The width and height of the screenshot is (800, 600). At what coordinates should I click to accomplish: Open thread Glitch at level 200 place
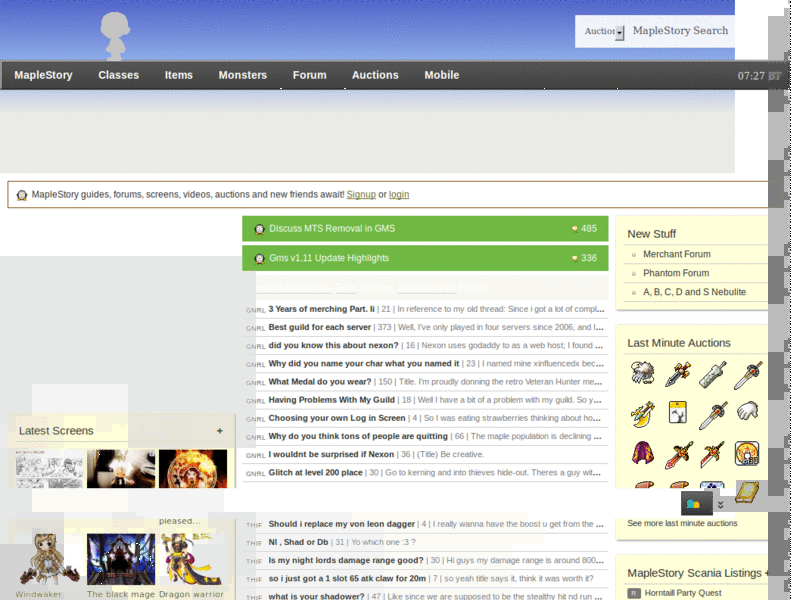point(315,472)
